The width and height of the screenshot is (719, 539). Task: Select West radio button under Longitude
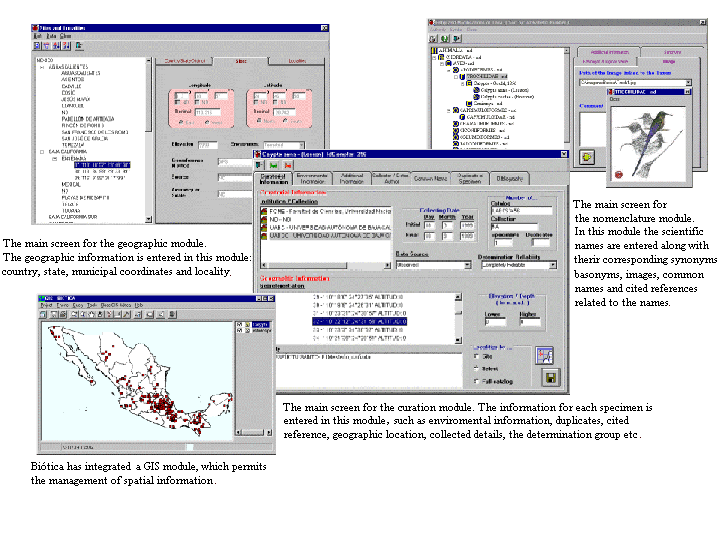[x=207, y=122]
